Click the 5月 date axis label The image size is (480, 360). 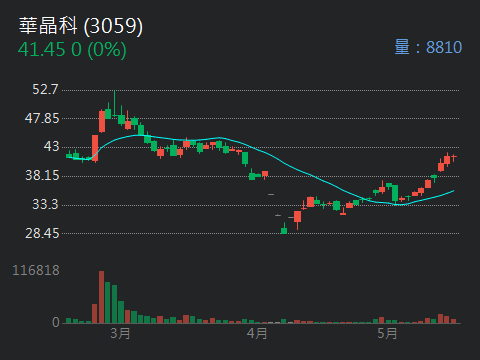click(x=387, y=333)
